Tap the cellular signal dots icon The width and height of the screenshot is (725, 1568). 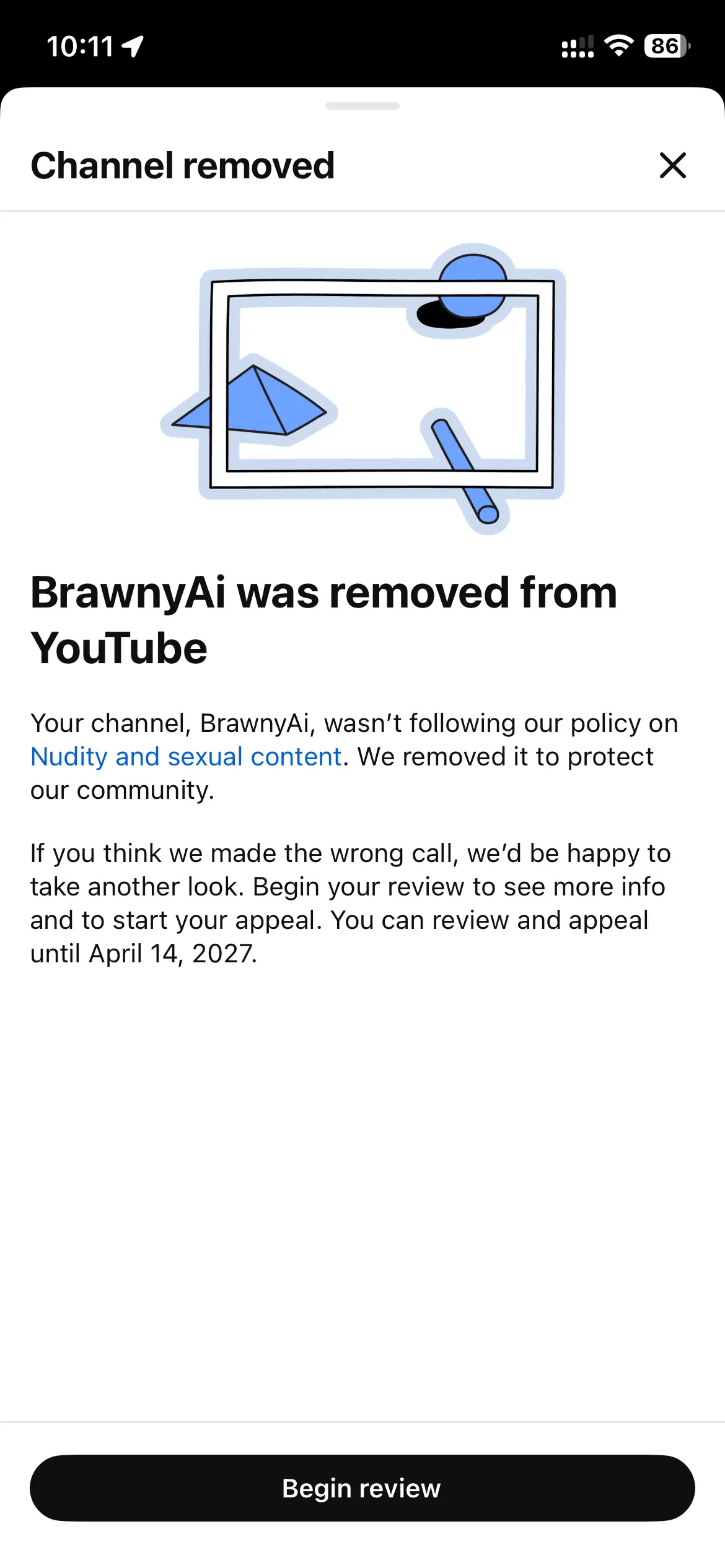pyautogui.click(x=578, y=47)
